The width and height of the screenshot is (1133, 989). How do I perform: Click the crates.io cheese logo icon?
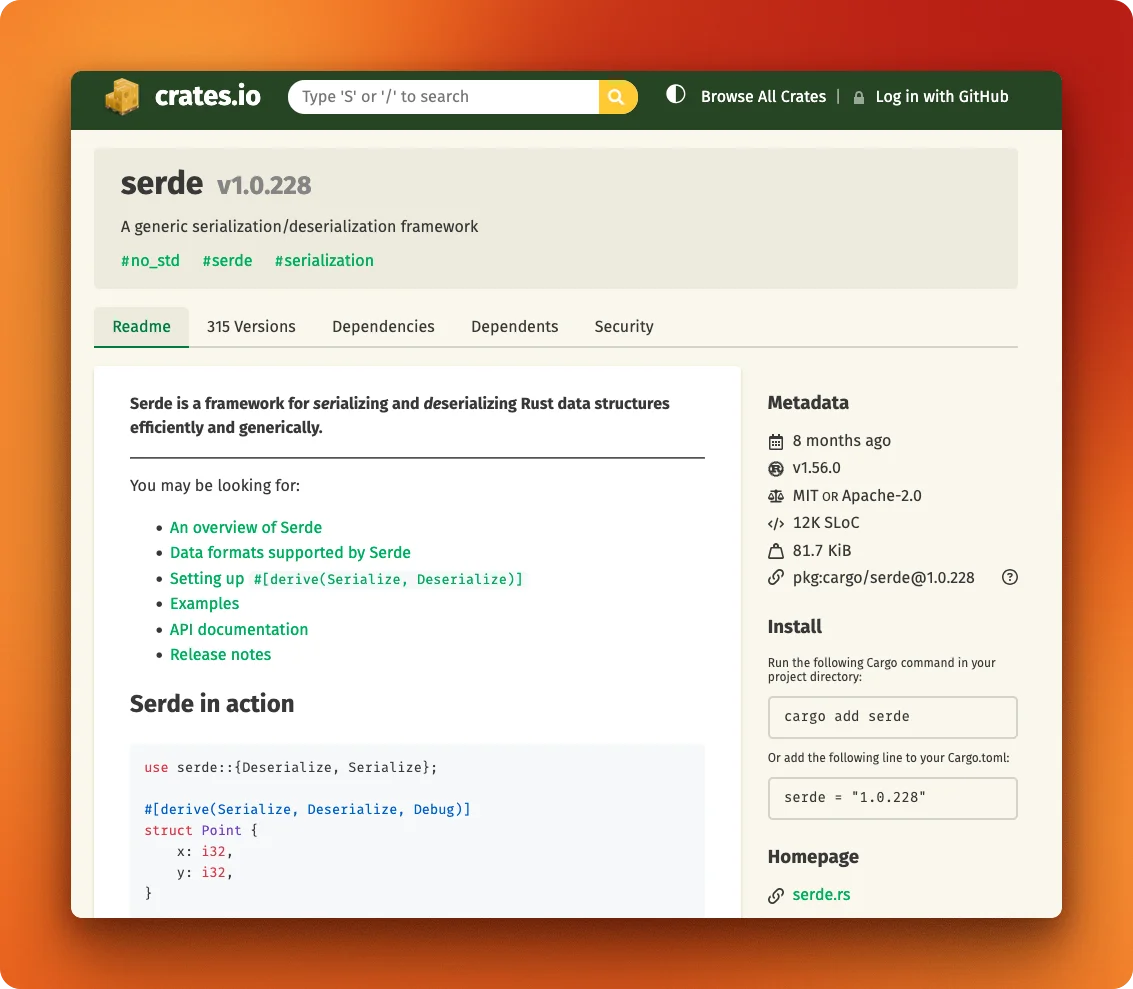coord(122,97)
